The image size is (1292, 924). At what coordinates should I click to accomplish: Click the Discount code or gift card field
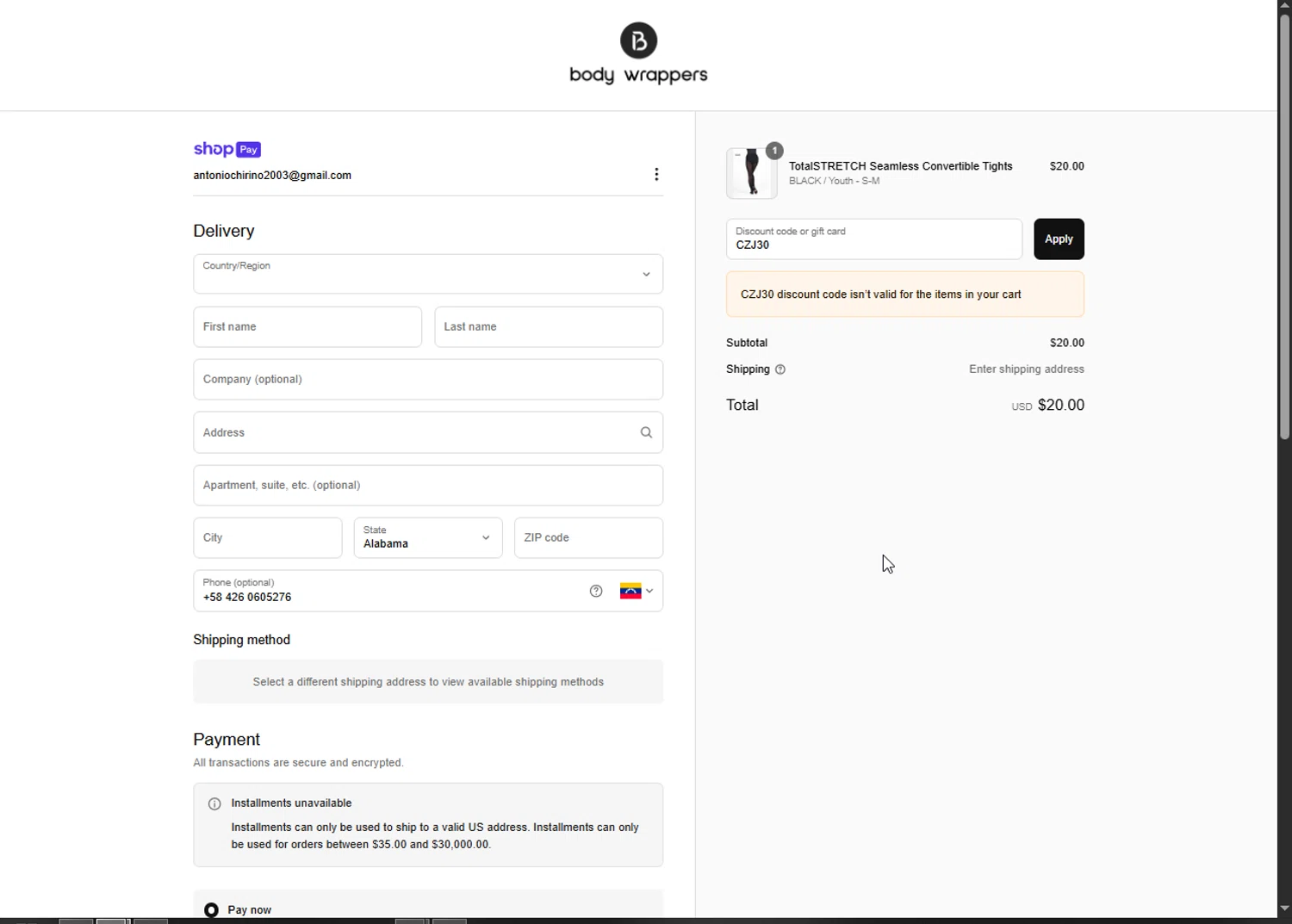874,239
